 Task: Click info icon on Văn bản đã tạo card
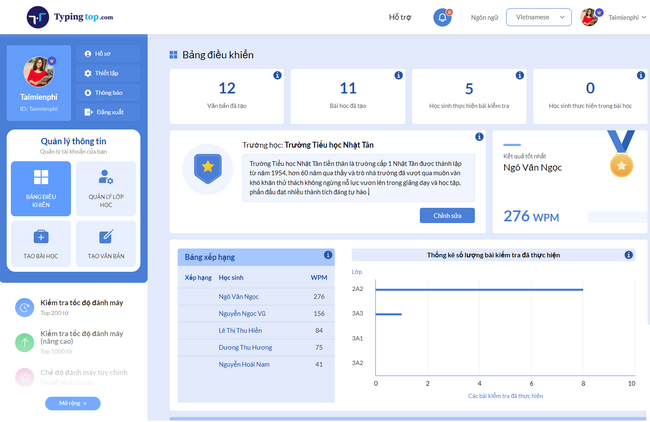click(277, 75)
